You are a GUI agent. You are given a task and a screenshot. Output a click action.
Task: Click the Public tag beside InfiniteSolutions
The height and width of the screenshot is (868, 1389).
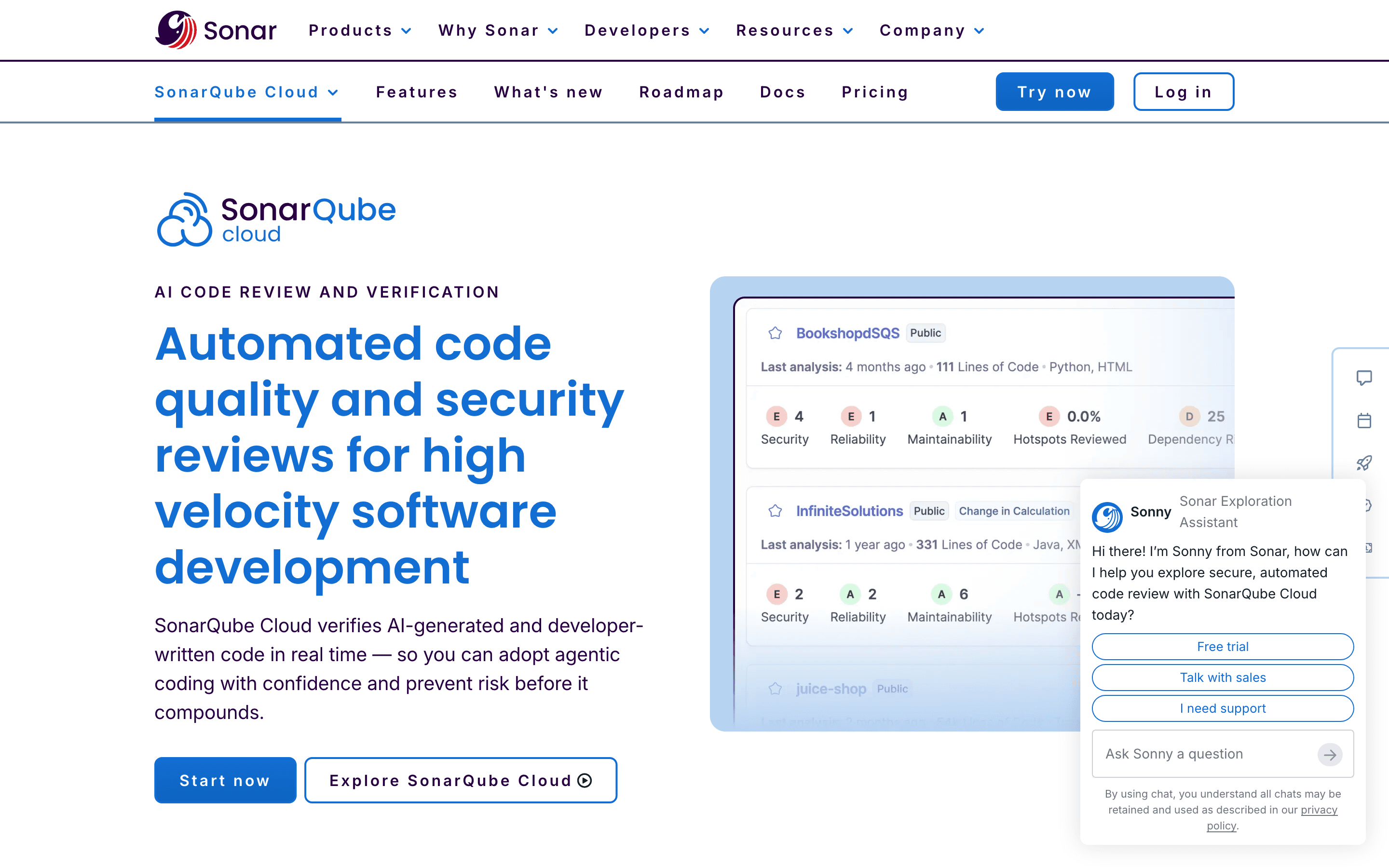tap(929, 511)
